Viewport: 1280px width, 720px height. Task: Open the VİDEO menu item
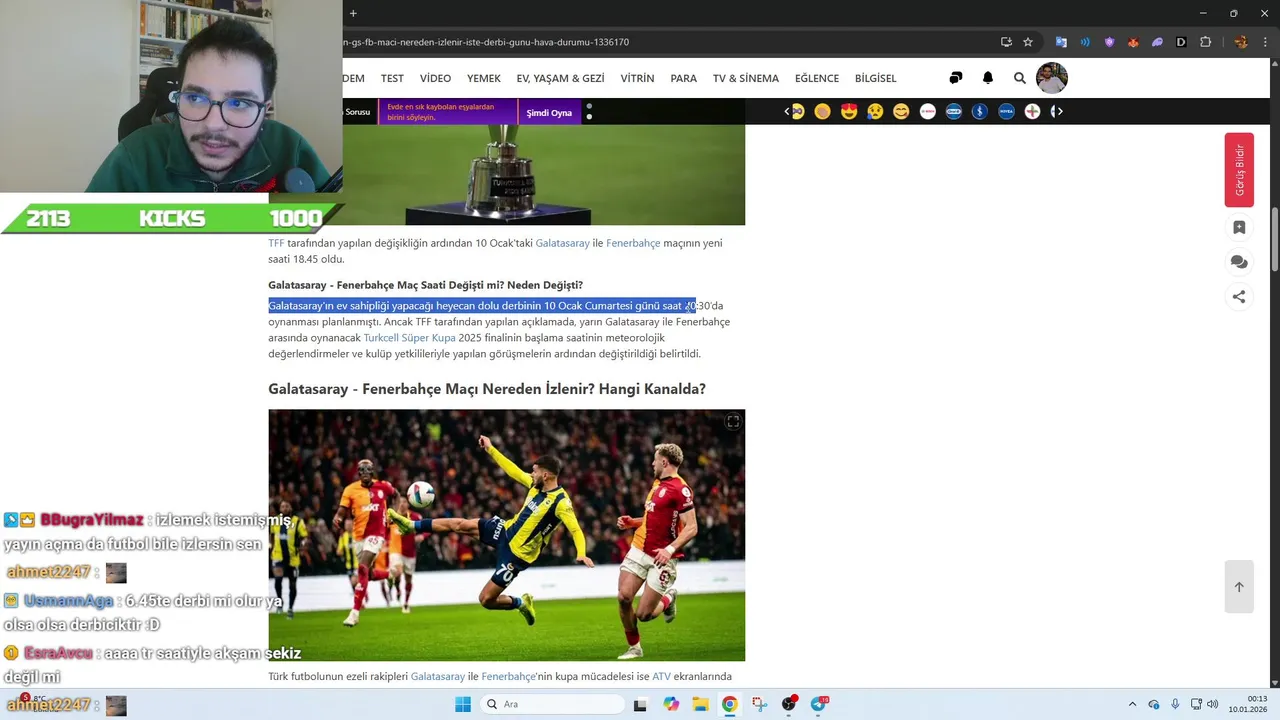[435, 78]
